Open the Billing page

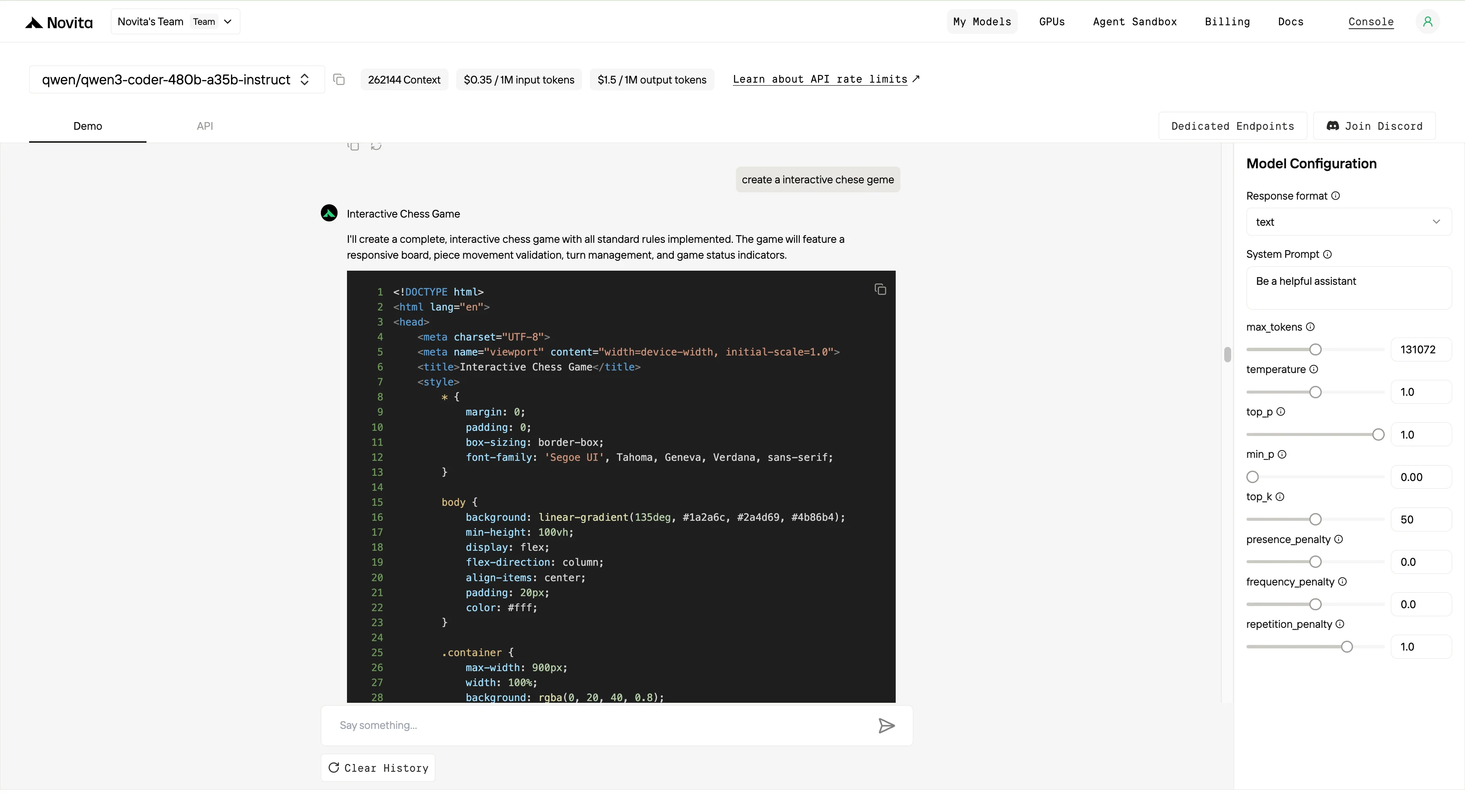1227,21
